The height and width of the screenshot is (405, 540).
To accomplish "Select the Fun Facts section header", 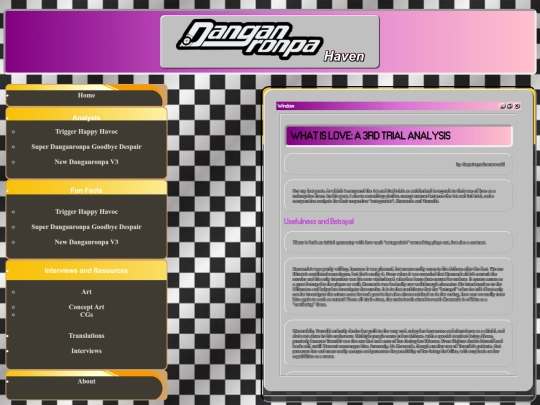I will click(x=86, y=190).
